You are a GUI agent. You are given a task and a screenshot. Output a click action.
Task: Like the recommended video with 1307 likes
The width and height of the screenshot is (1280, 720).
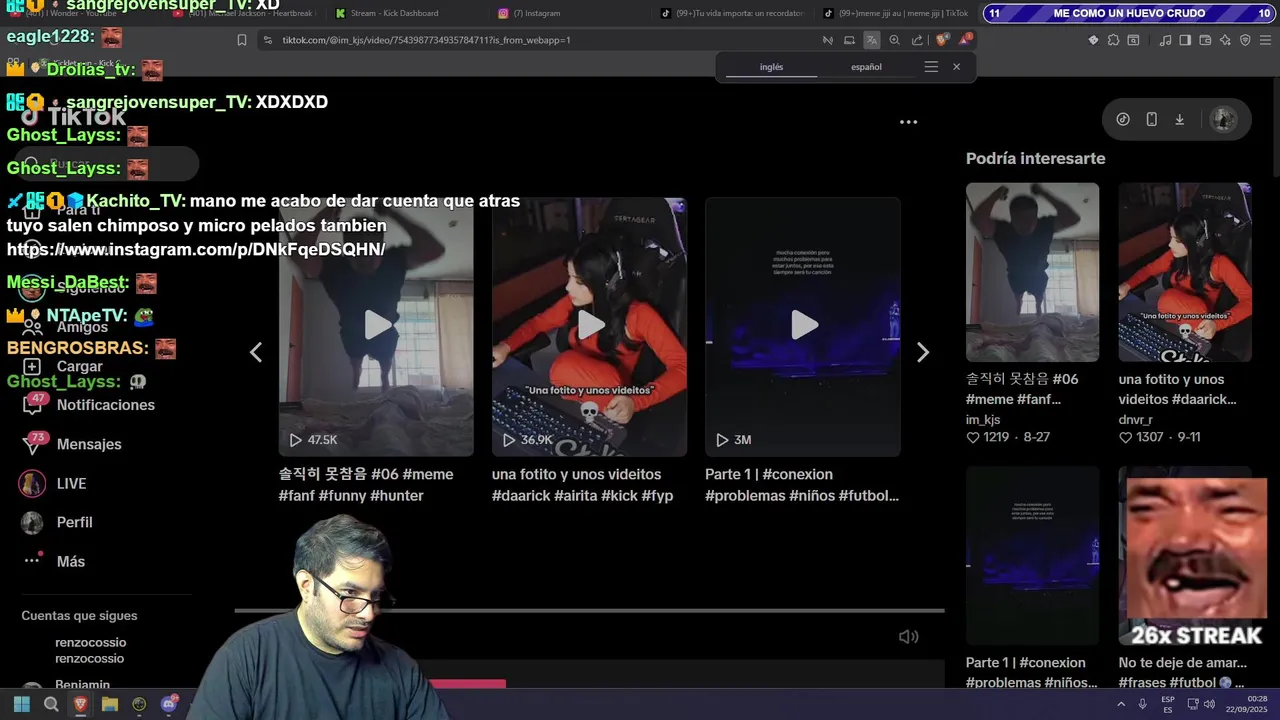point(1125,438)
